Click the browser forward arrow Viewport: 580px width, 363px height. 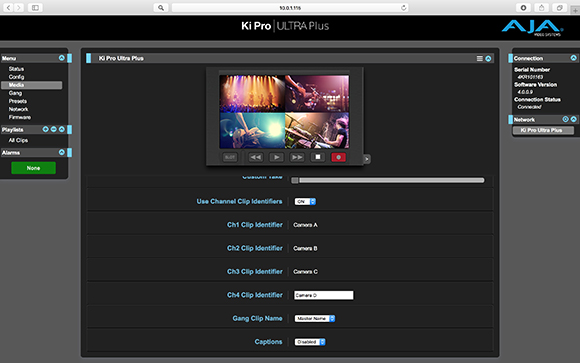click(19, 7)
